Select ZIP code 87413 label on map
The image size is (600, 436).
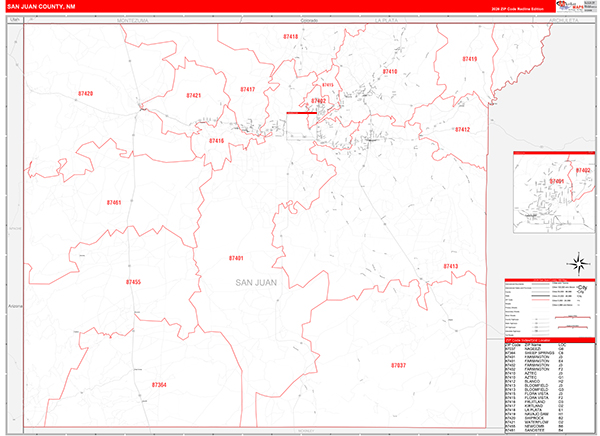point(451,266)
